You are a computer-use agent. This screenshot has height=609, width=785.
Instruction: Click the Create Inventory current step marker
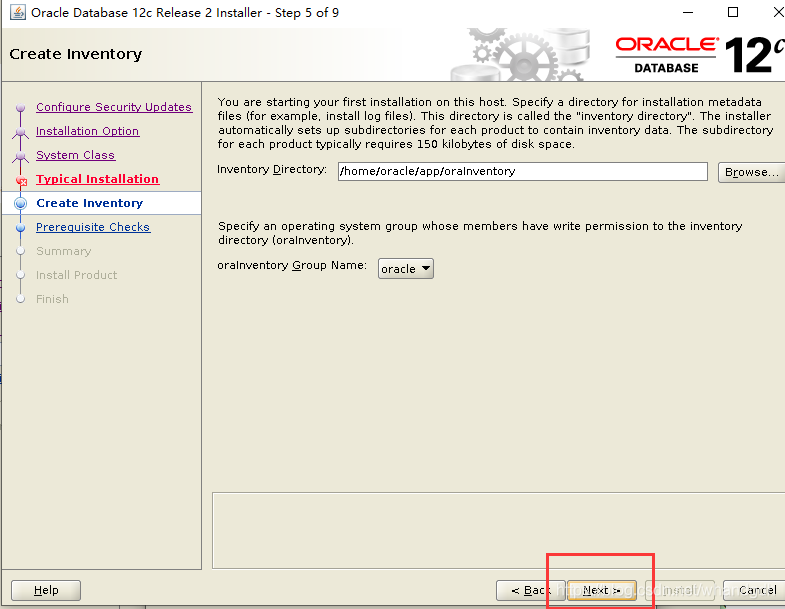(x=21, y=203)
